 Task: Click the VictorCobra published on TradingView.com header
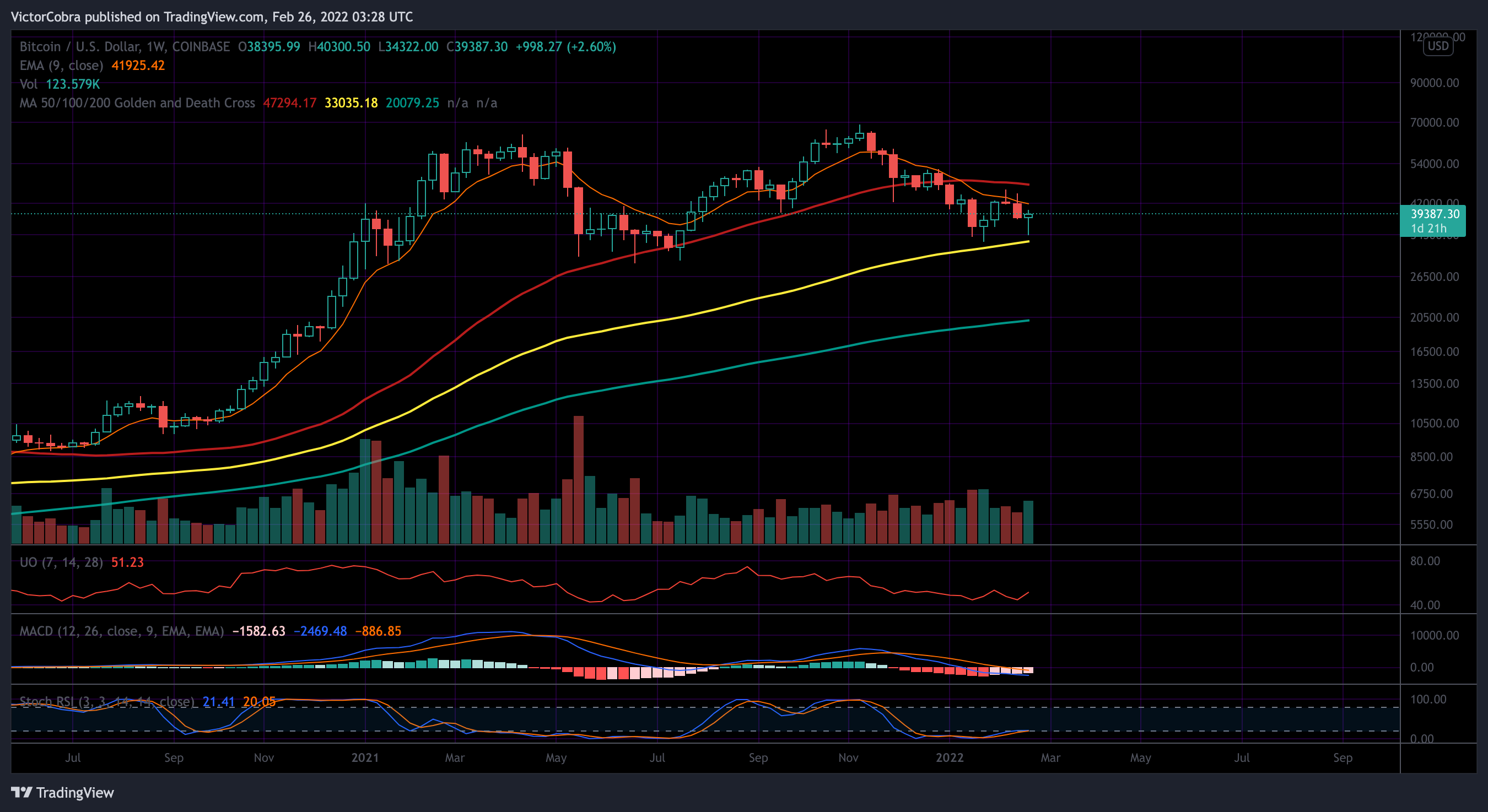point(212,17)
